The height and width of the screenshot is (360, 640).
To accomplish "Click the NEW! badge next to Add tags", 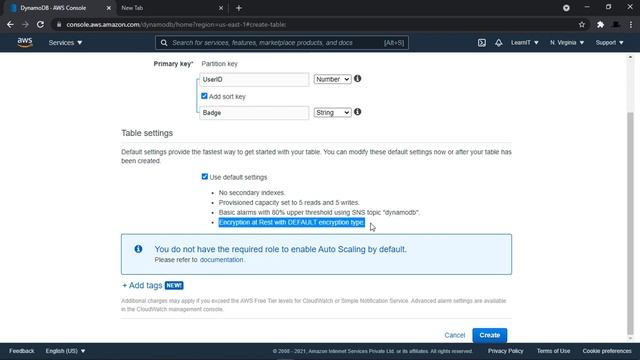I will 174,285.
